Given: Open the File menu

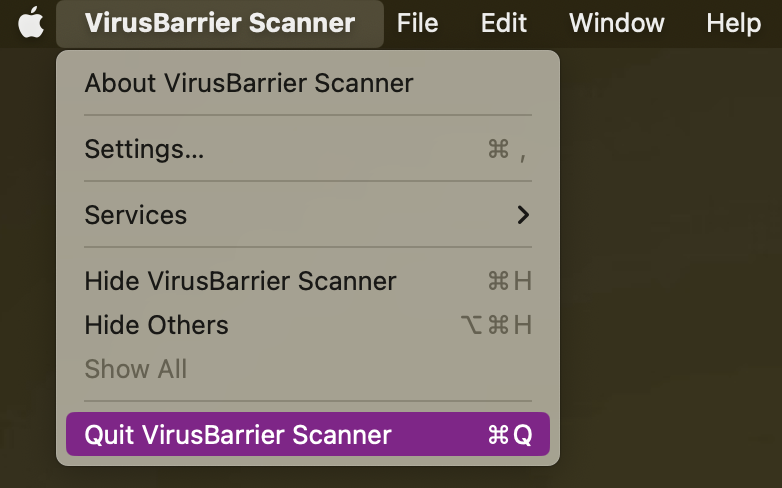Looking at the screenshot, I should pyautogui.click(x=417, y=23).
